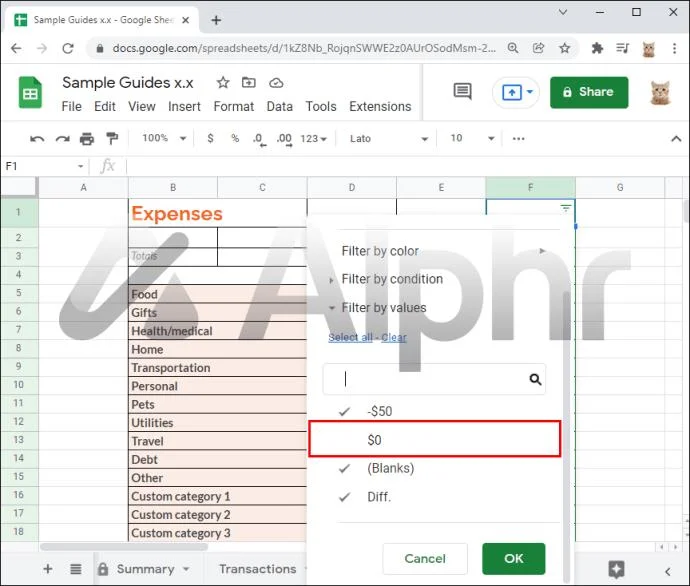Open browser extensions puzzle icon

tap(597, 48)
